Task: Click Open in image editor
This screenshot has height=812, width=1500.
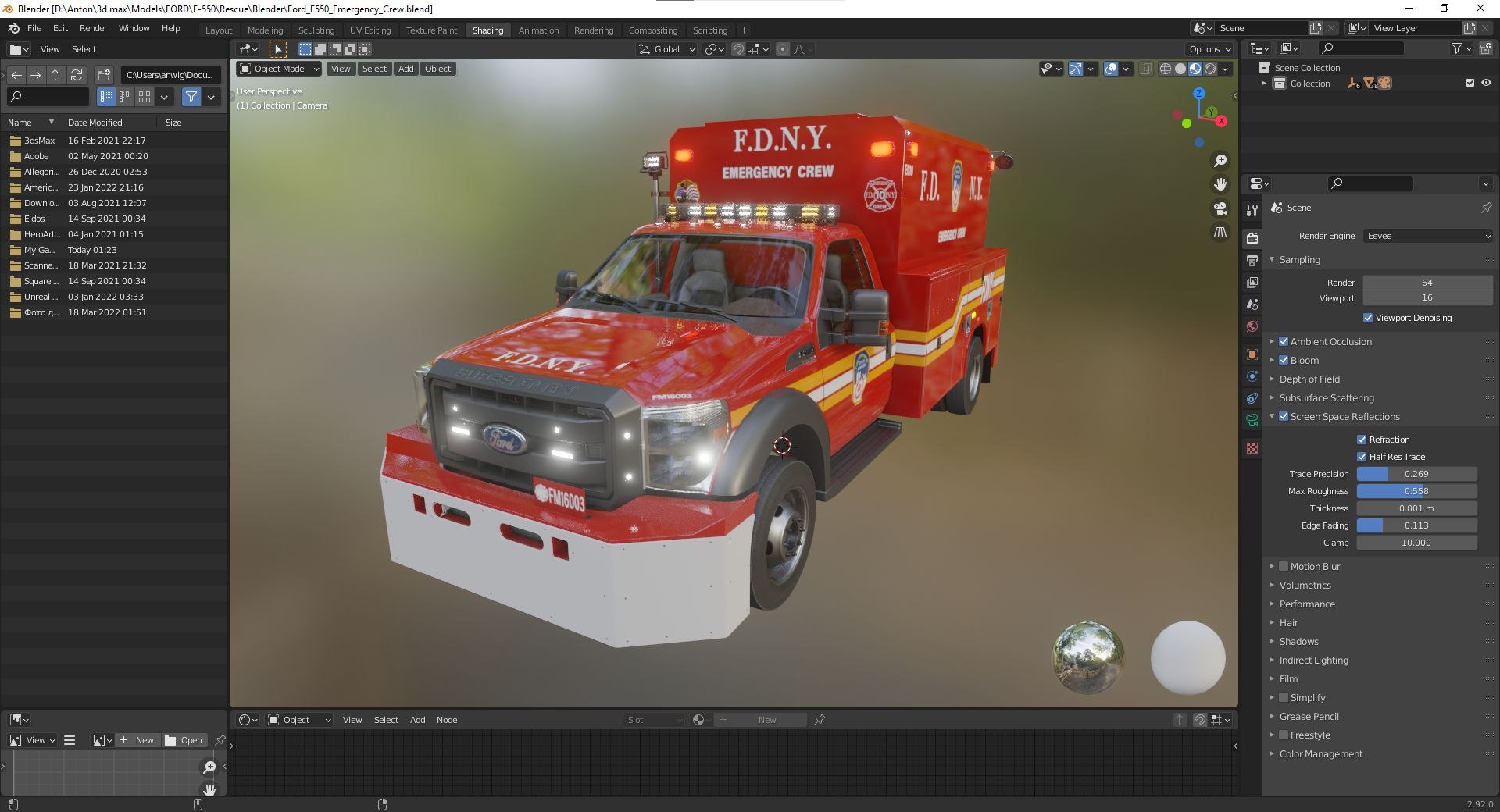Action: [184, 740]
